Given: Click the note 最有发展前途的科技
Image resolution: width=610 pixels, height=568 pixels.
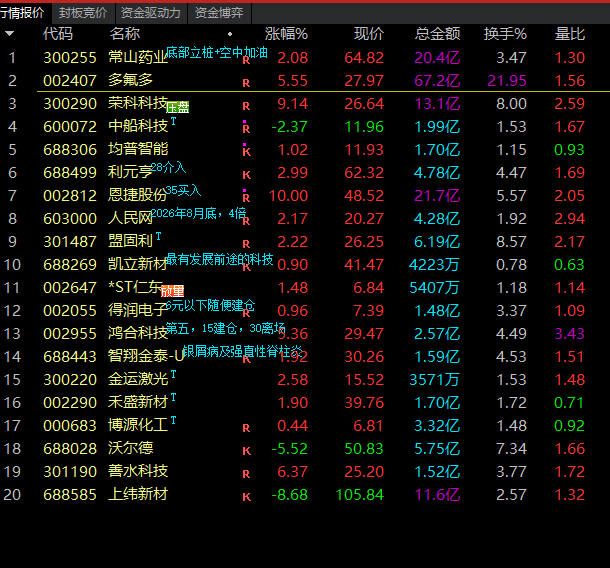Looking at the screenshot, I should pos(220,259).
